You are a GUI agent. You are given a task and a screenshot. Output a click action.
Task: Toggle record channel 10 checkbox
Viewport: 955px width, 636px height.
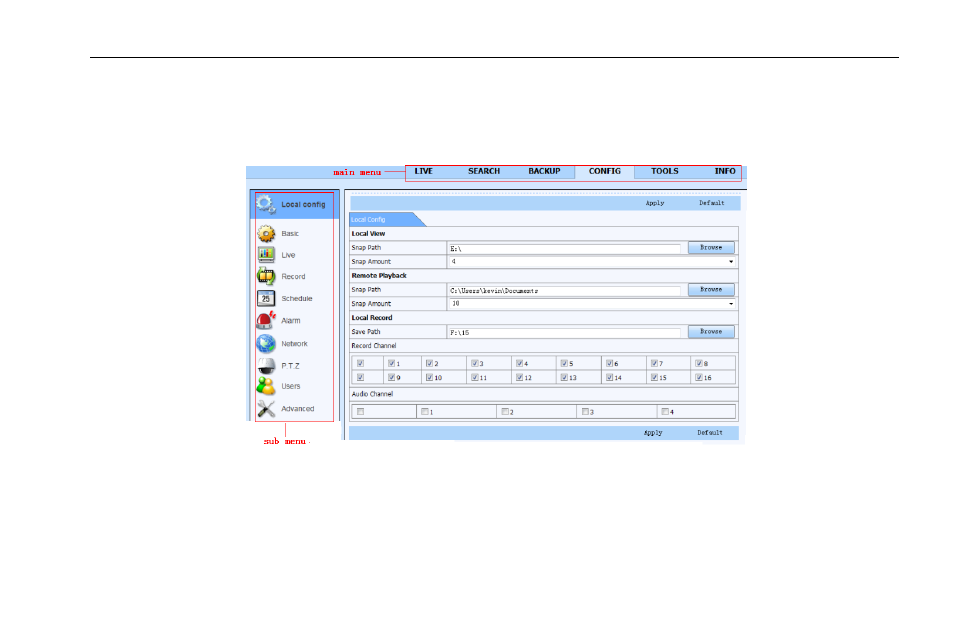tap(429, 377)
